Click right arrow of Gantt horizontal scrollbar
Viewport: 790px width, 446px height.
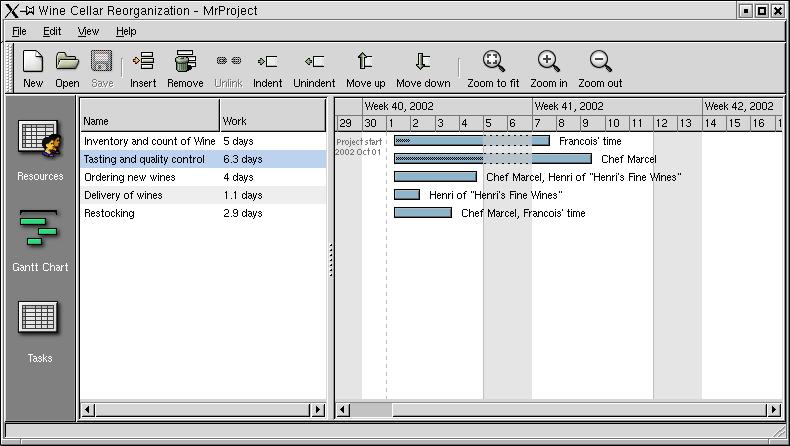pyautogui.click(x=774, y=410)
